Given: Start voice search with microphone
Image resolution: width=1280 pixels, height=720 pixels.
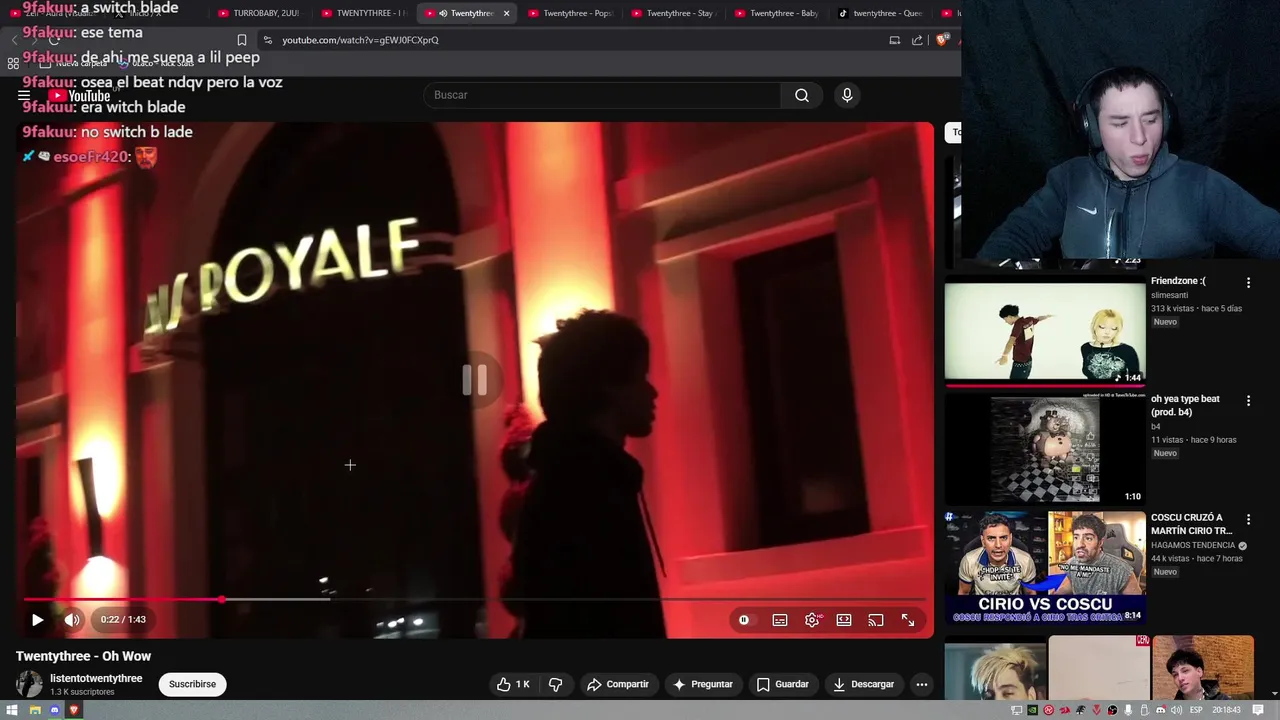Looking at the screenshot, I should pyautogui.click(x=847, y=95).
